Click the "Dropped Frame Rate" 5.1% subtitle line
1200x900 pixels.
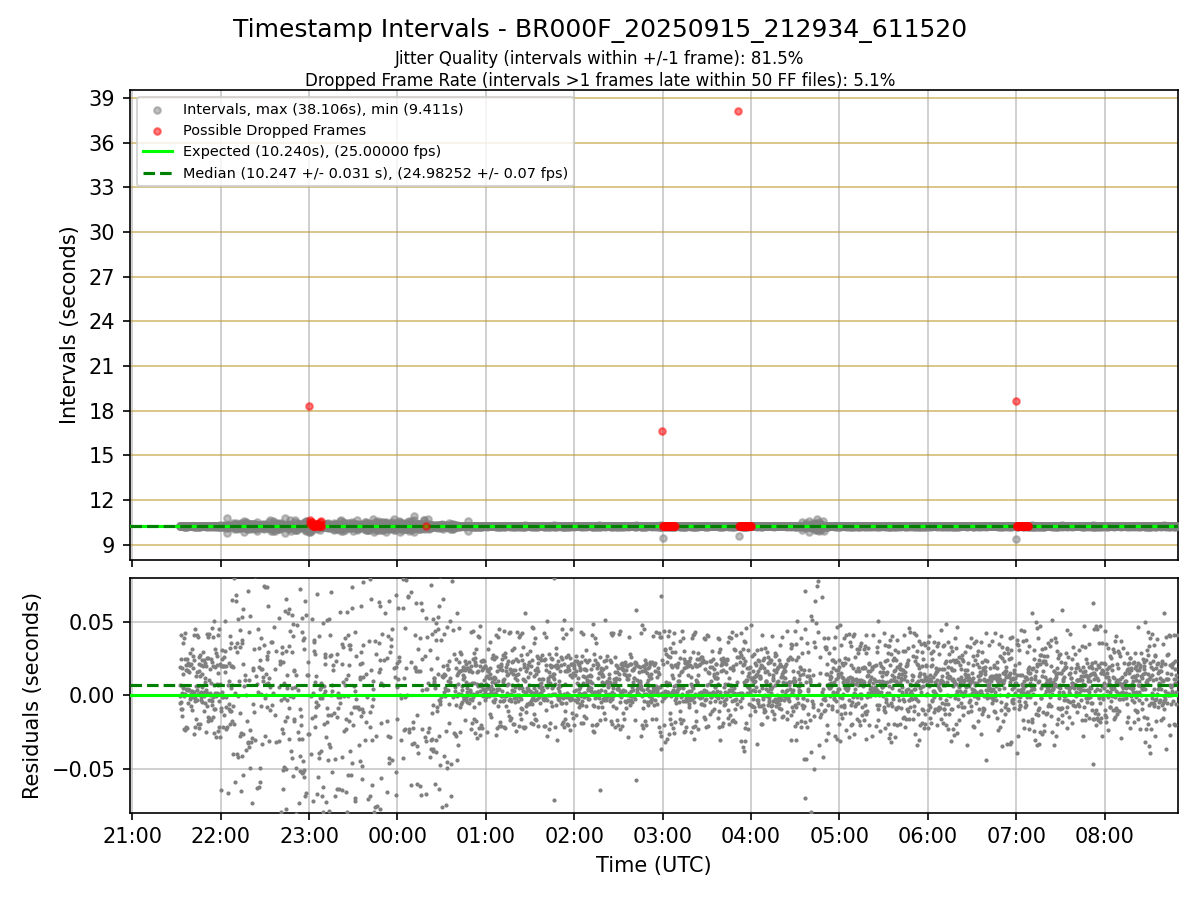pos(600,80)
